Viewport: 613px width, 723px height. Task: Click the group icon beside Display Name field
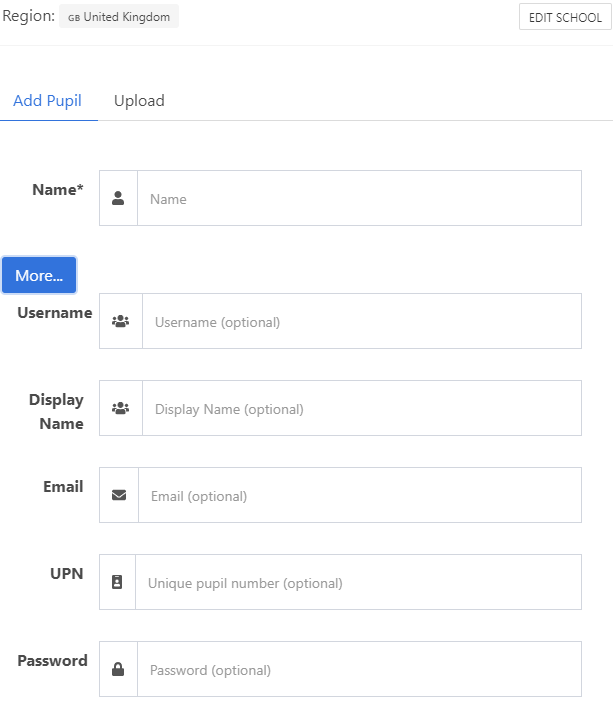pyautogui.click(x=121, y=408)
